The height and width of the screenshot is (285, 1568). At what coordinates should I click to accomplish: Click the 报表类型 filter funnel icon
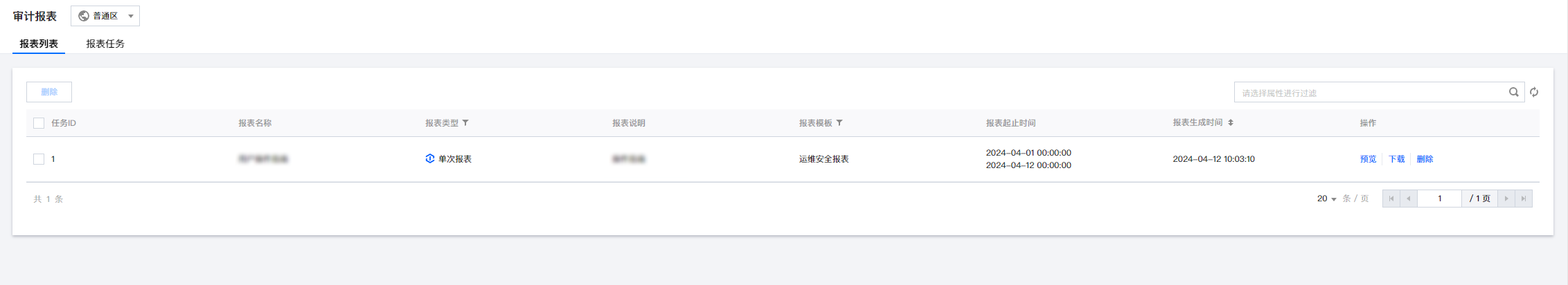click(465, 123)
